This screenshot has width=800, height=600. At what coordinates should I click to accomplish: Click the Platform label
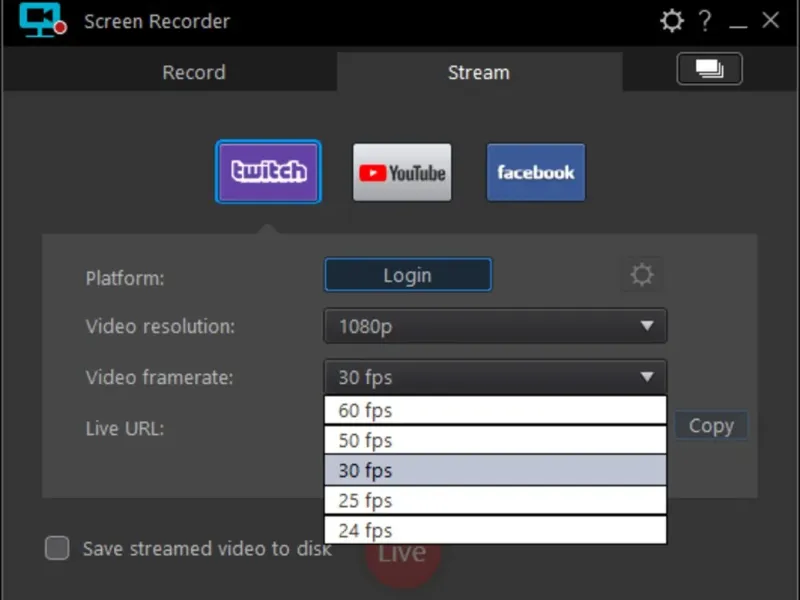[125, 278]
